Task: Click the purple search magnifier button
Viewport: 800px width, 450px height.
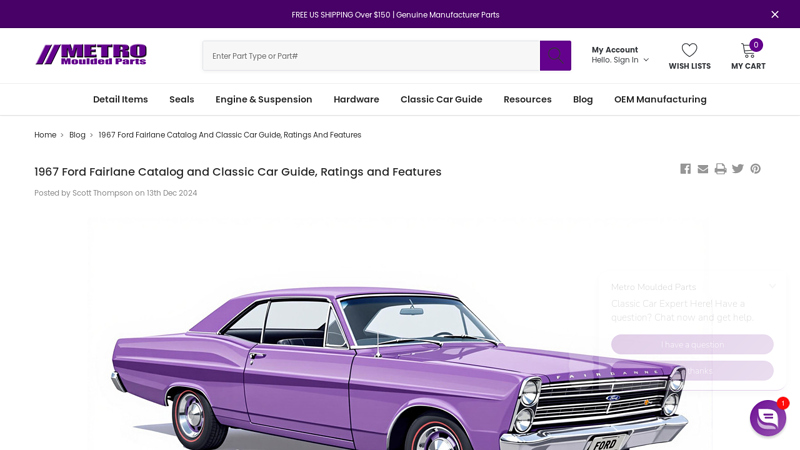Action: click(x=555, y=56)
